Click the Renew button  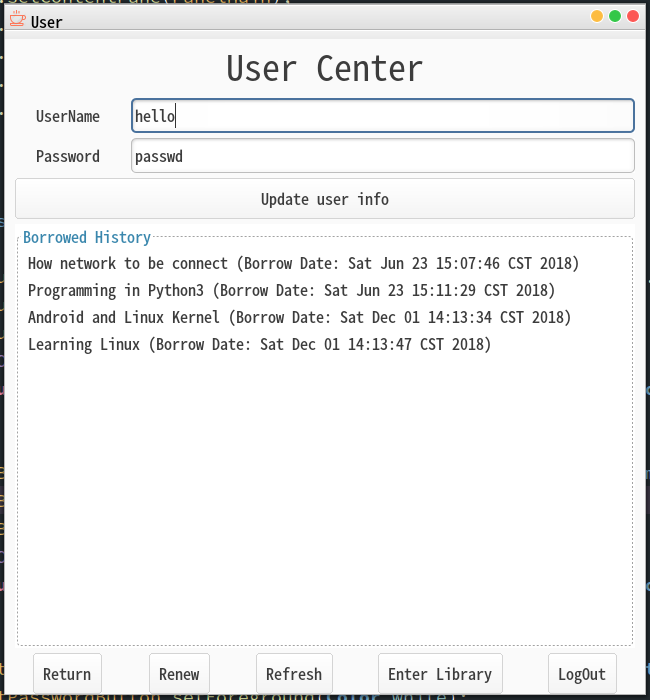[x=179, y=674]
